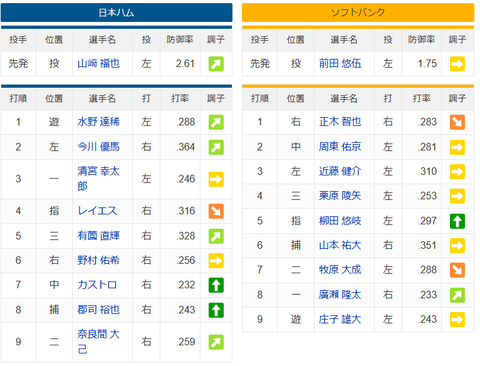
Task: Open 柳田 悠岐 player page
Action: tap(340, 221)
